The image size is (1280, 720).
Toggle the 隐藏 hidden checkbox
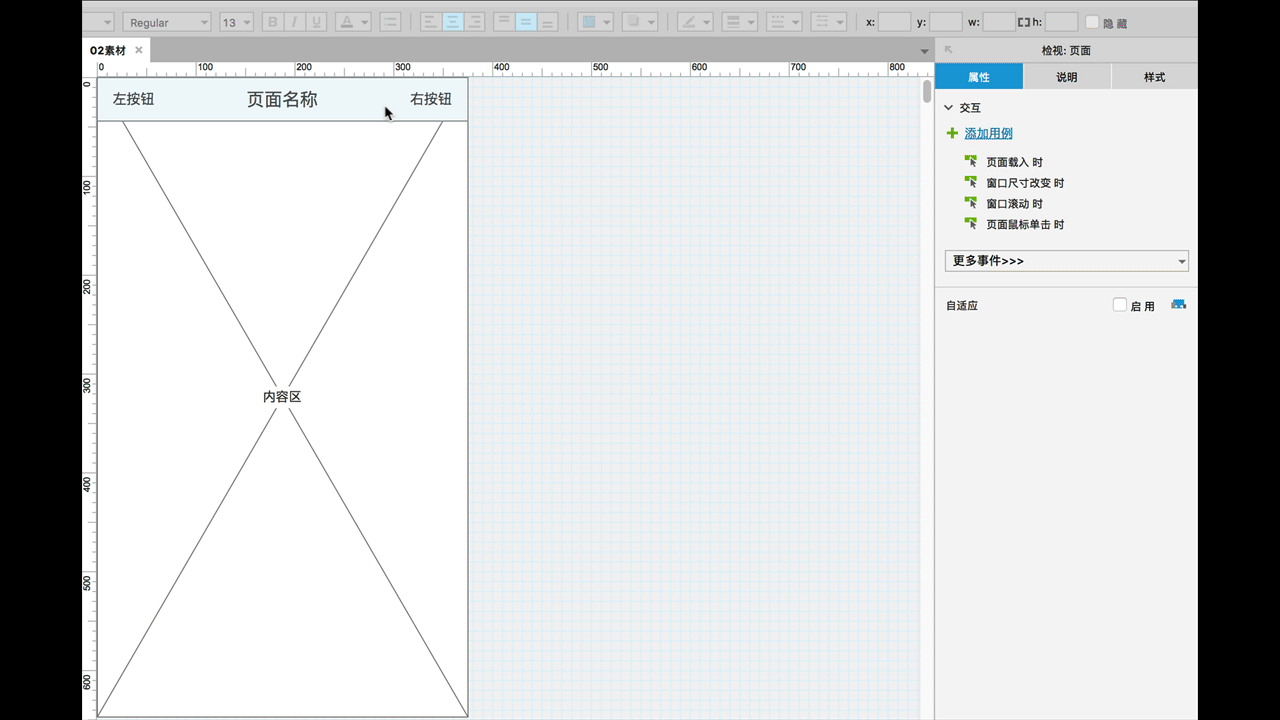coord(1092,22)
